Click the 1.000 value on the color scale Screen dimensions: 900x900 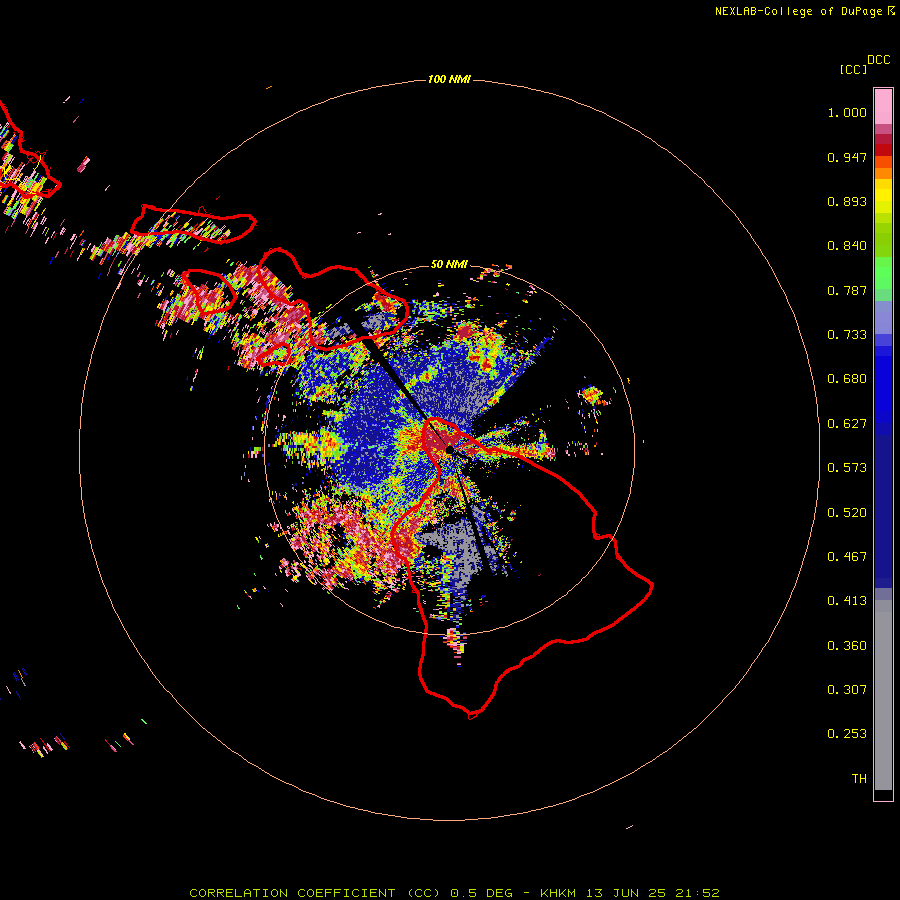(847, 112)
